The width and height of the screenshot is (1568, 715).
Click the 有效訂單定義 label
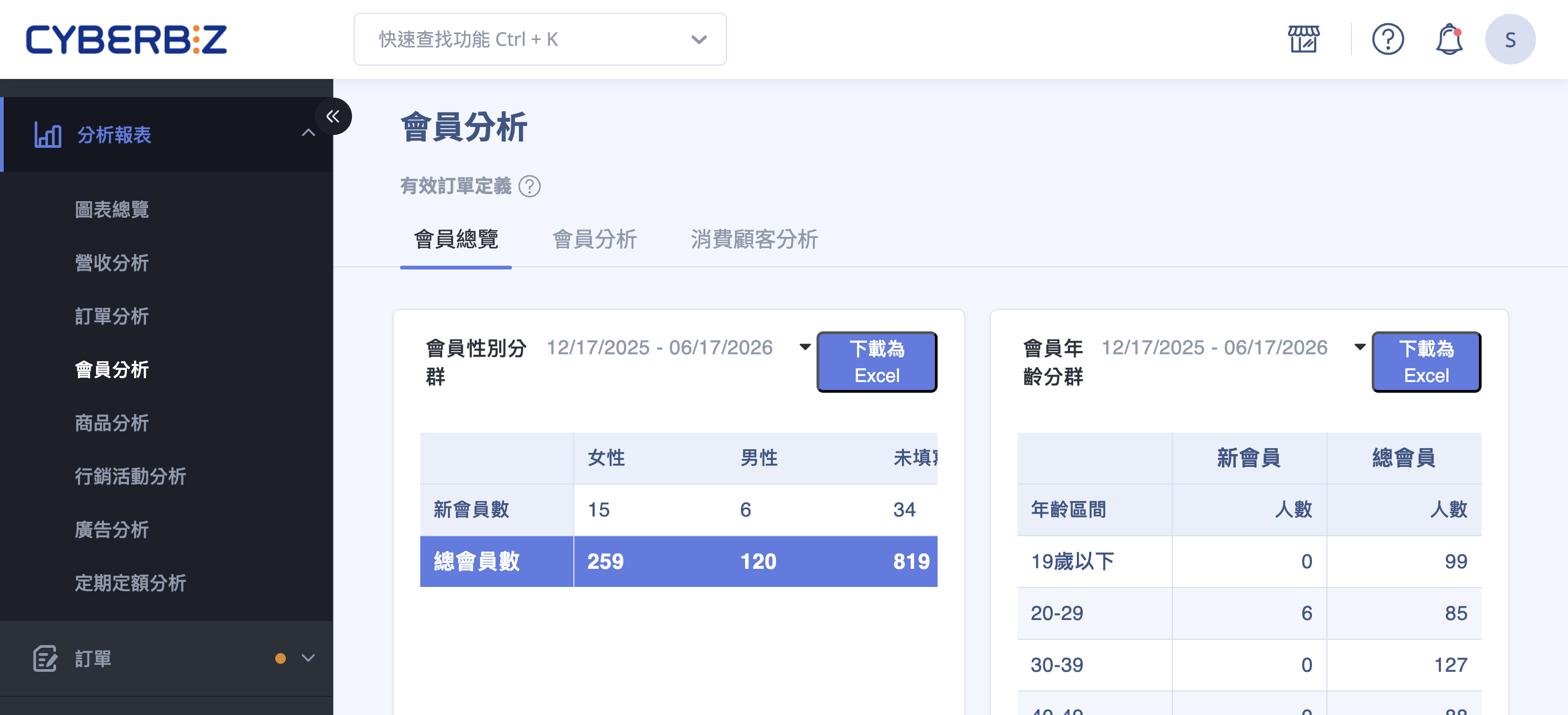pyautogui.click(x=456, y=186)
